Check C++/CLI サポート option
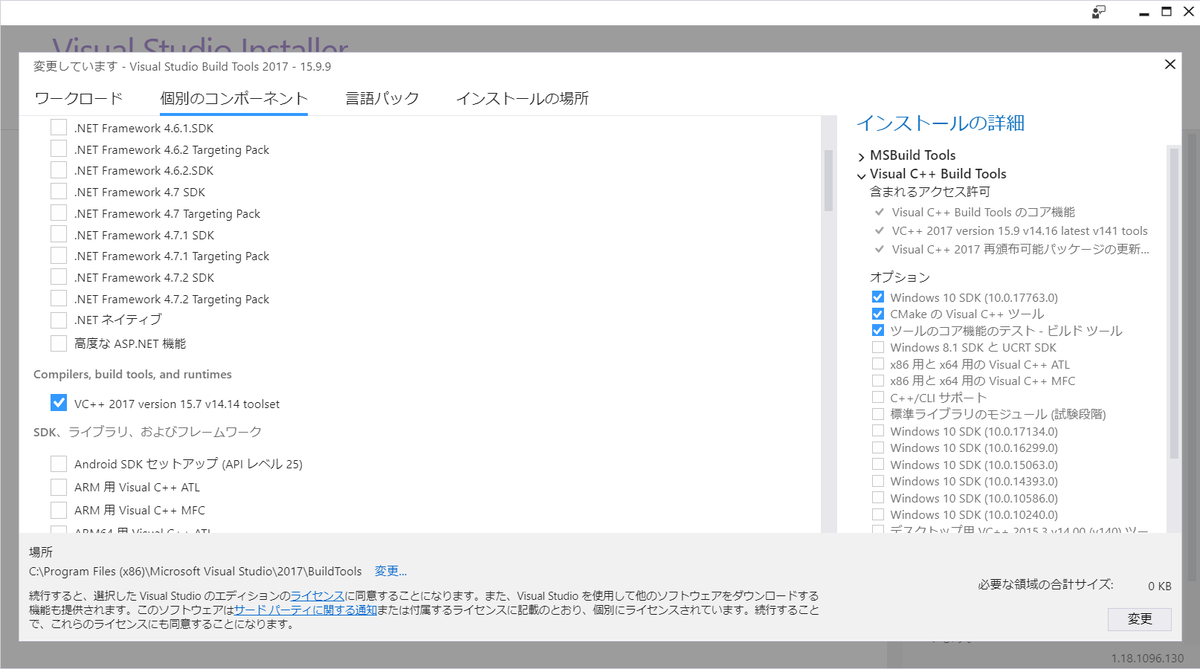Viewport: 1200px width, 669px height. [x=877, y=397]
